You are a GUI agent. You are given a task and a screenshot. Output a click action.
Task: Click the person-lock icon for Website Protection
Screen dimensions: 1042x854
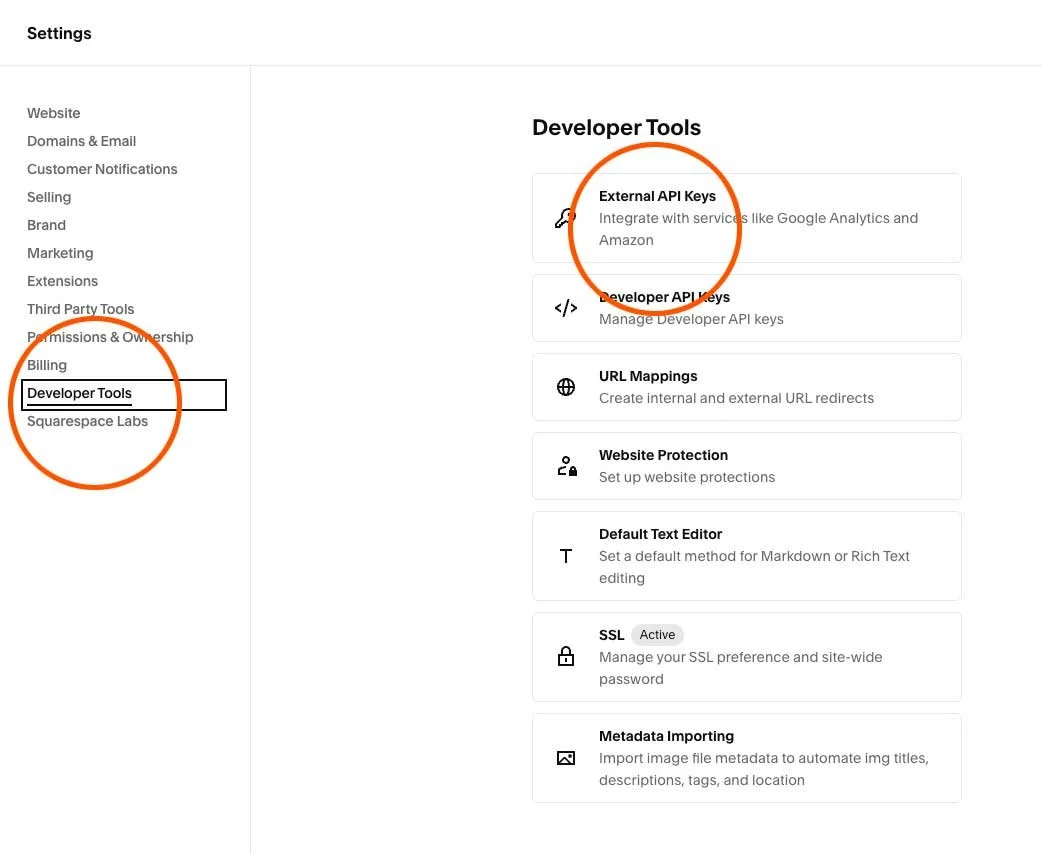567,466
